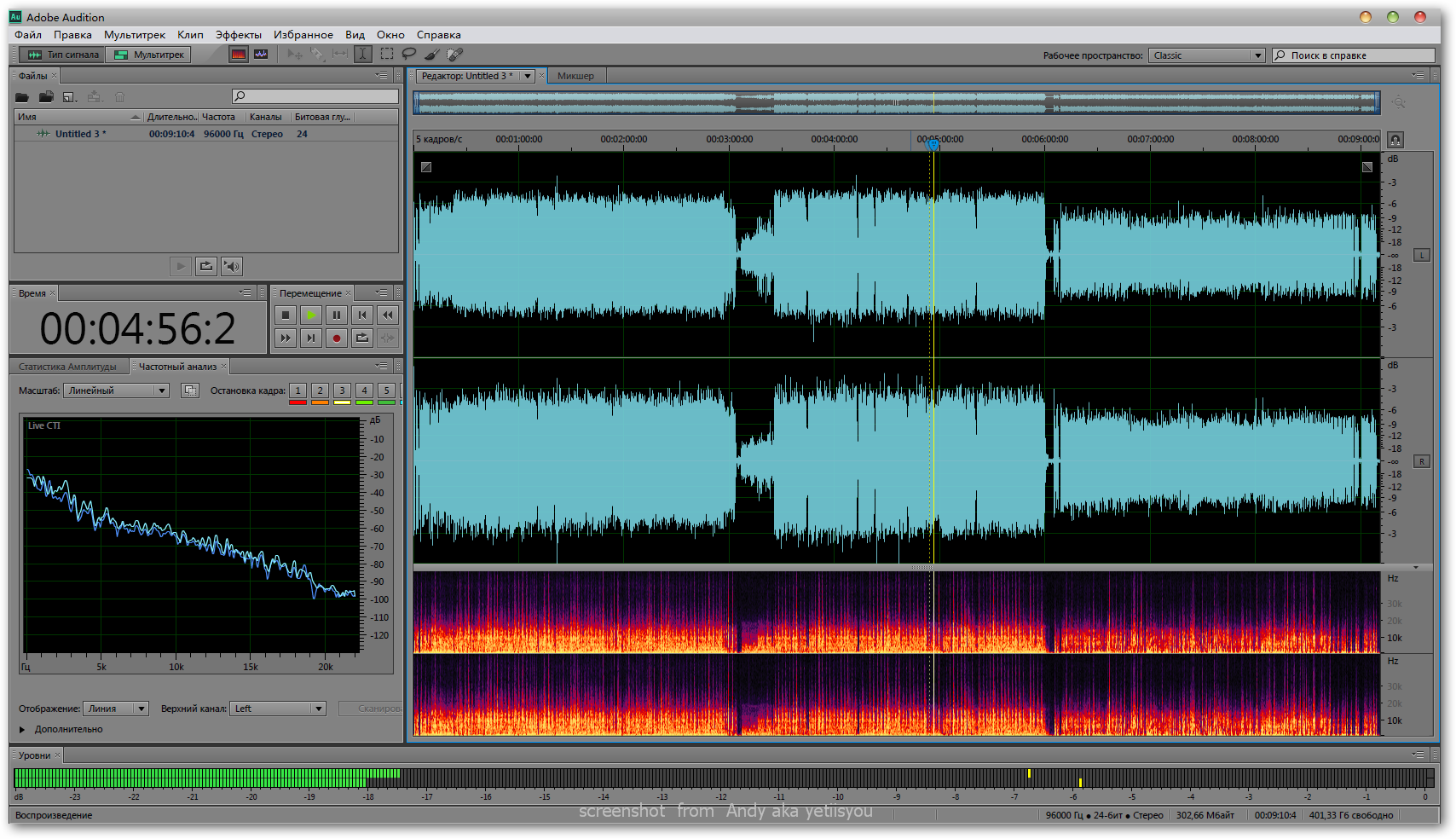
Task: Toggle Auto-Play speaker icon in Файлы panel
Action: pyautogui.click(x=232, y=267)
